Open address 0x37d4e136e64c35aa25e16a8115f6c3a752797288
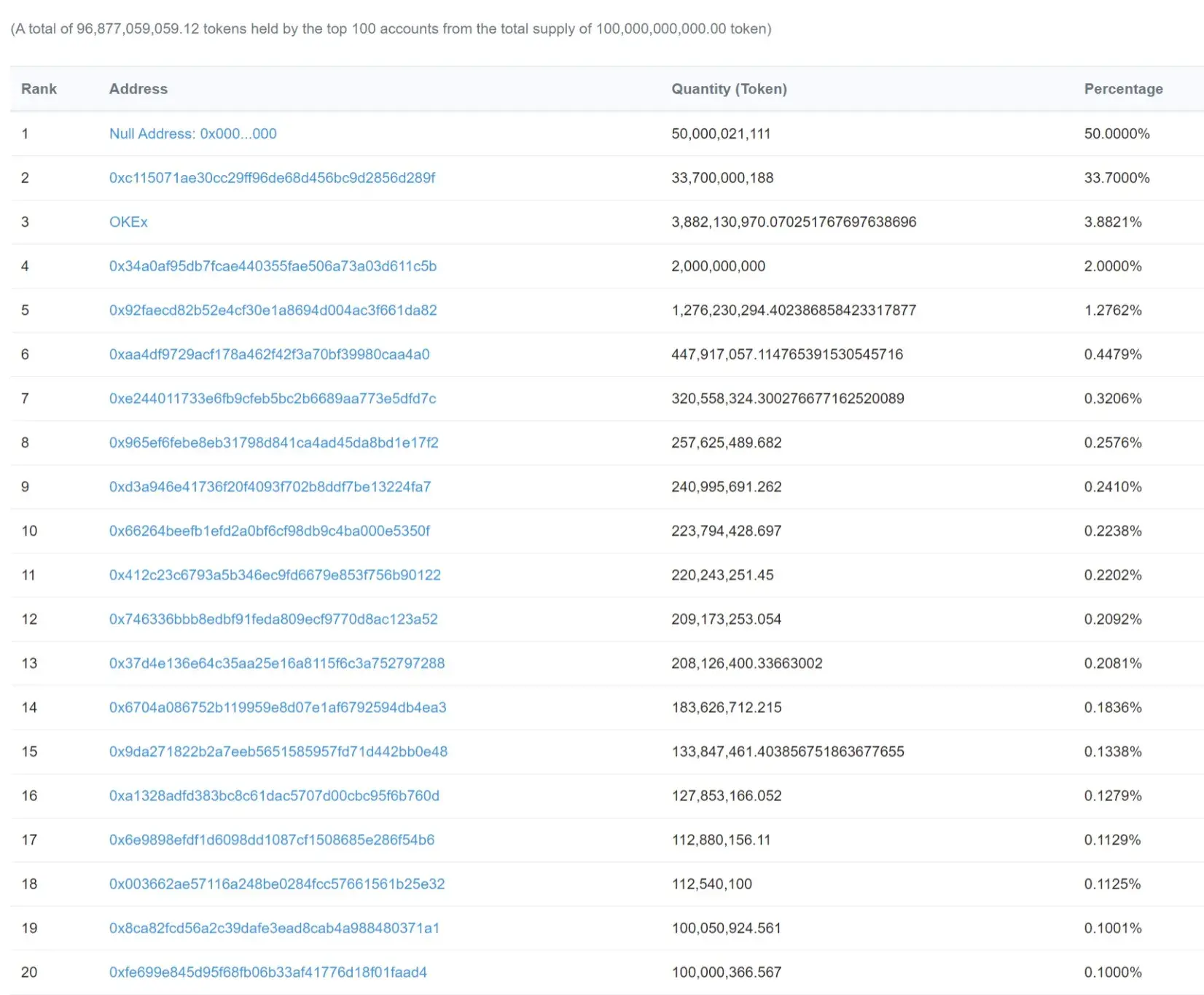This screenshot has height=995, width=1204. tap(277, 663)
